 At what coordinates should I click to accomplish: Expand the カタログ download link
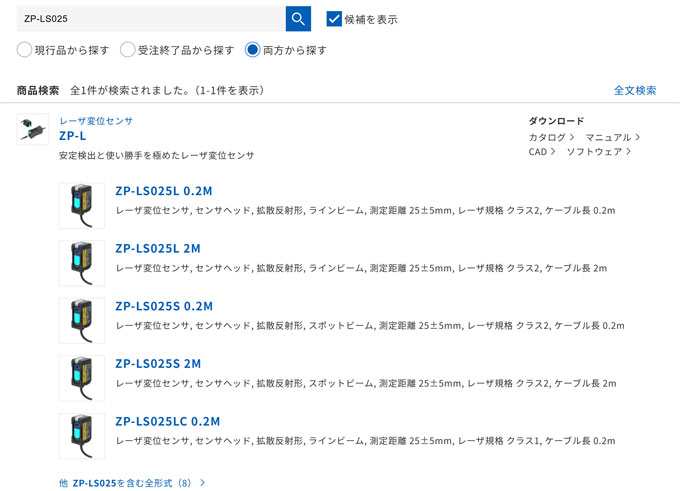click(551, 137)
